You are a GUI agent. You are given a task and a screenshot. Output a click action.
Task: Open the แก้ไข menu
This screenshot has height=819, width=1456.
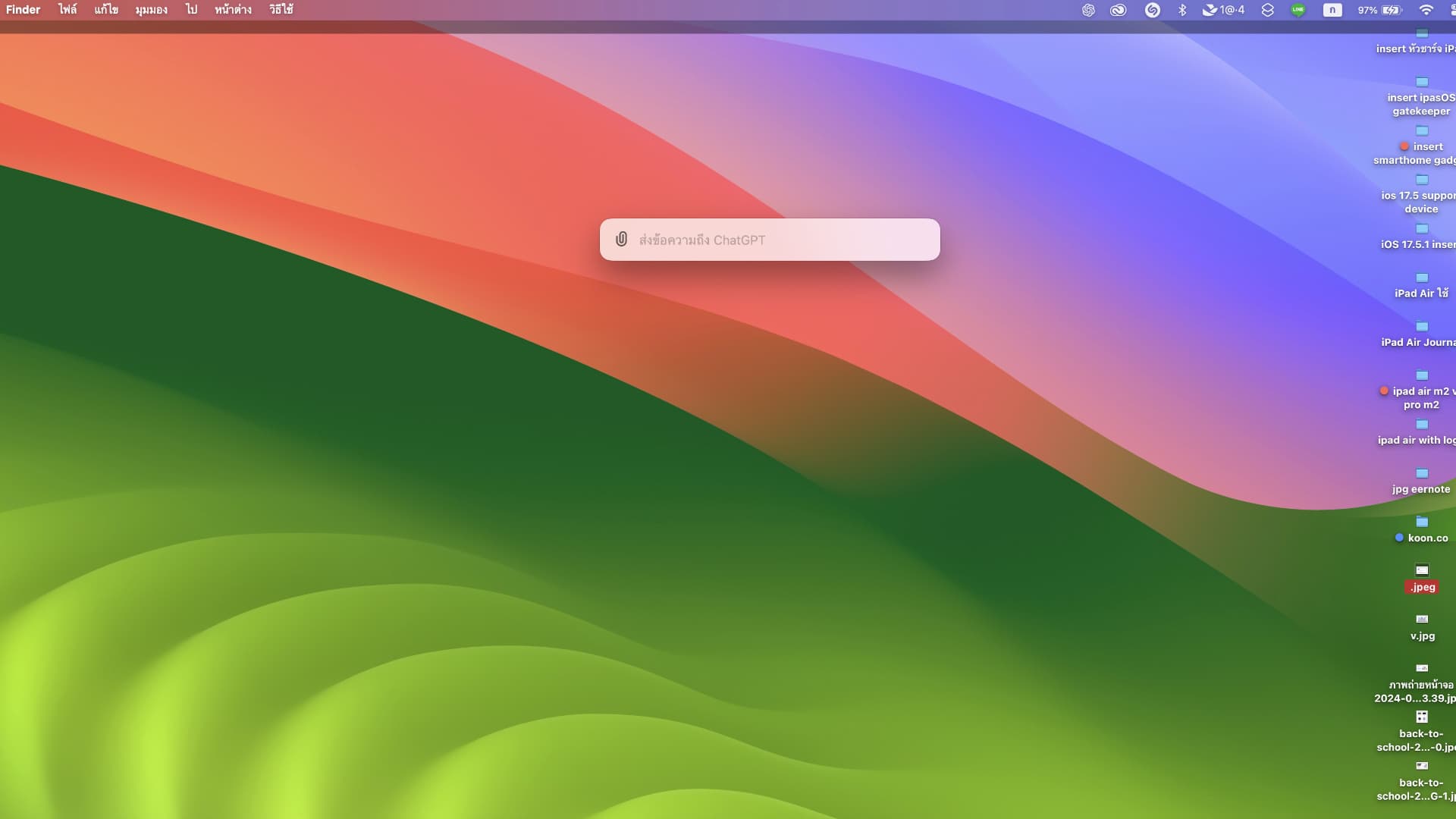pos(106,10)
